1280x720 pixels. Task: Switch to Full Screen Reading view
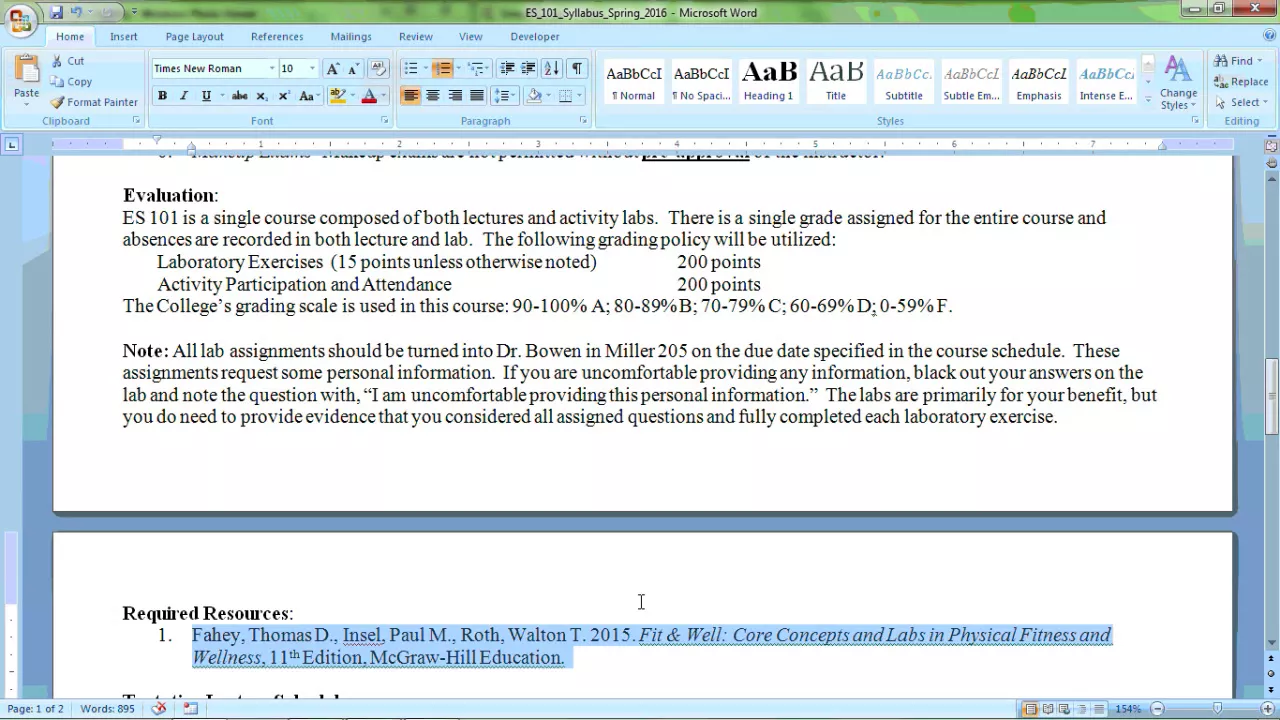coord(1049,709)
